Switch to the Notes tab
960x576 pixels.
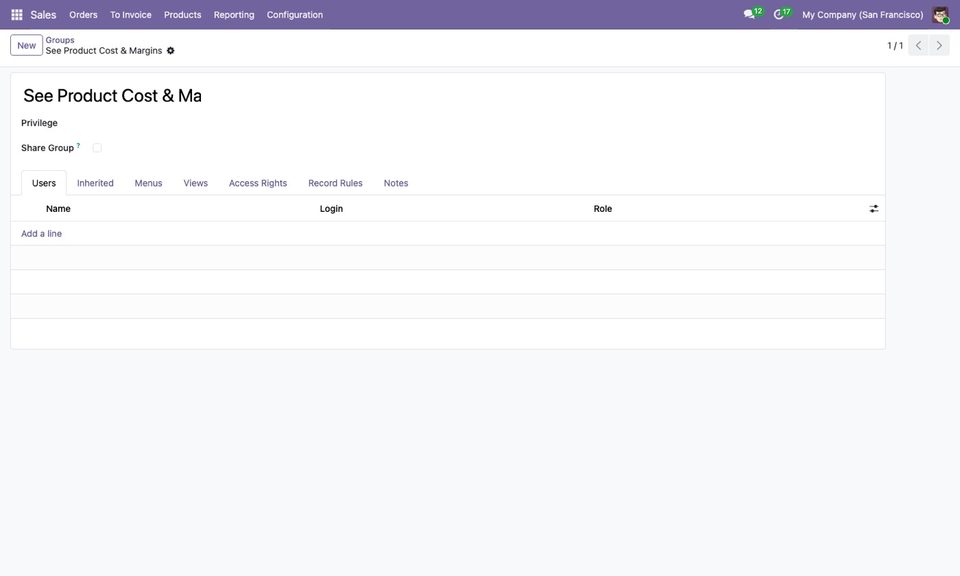(396, 183)
